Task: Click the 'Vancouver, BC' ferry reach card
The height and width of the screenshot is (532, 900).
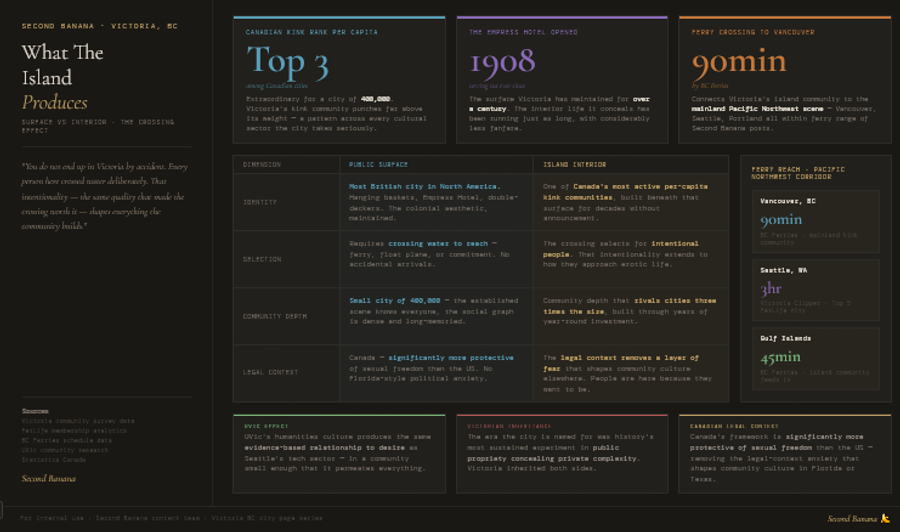Action: [x=816, y=222]
